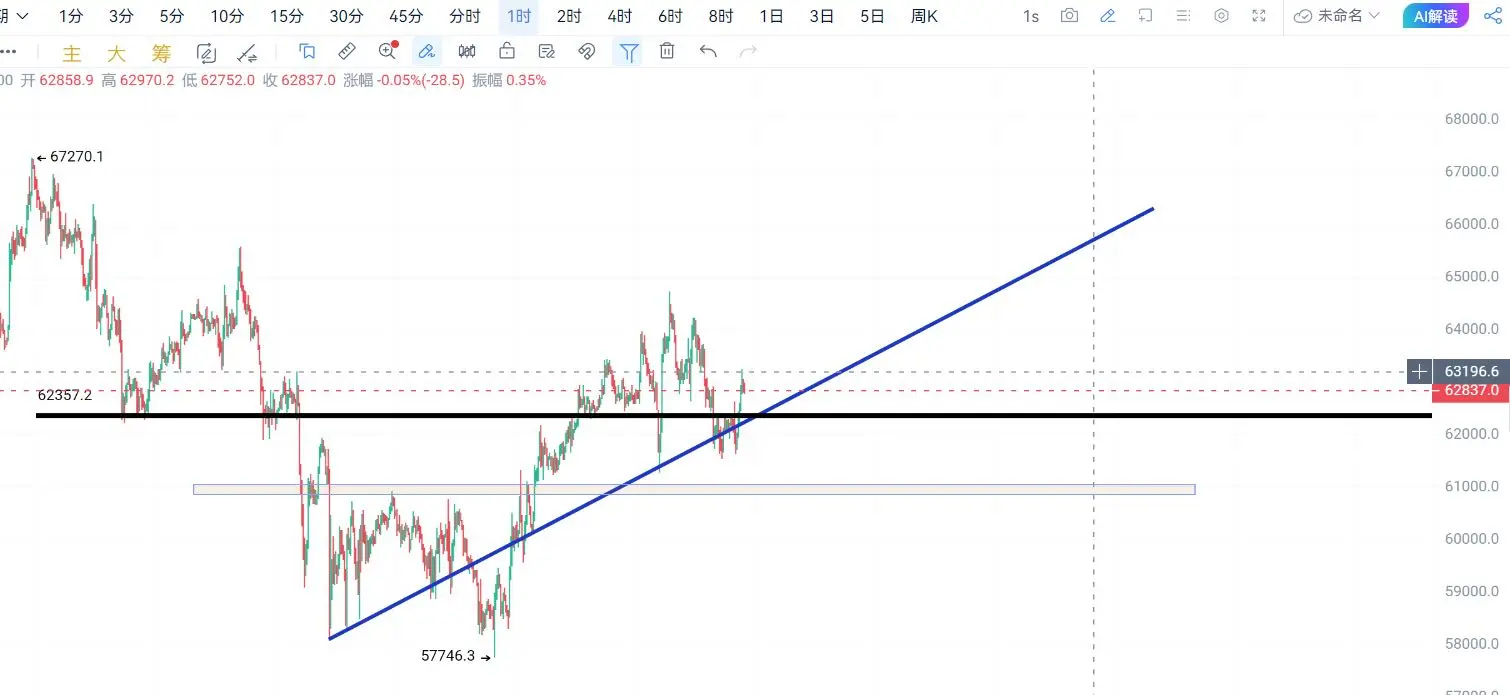Click the 62357.2 line label

point(65,395)
